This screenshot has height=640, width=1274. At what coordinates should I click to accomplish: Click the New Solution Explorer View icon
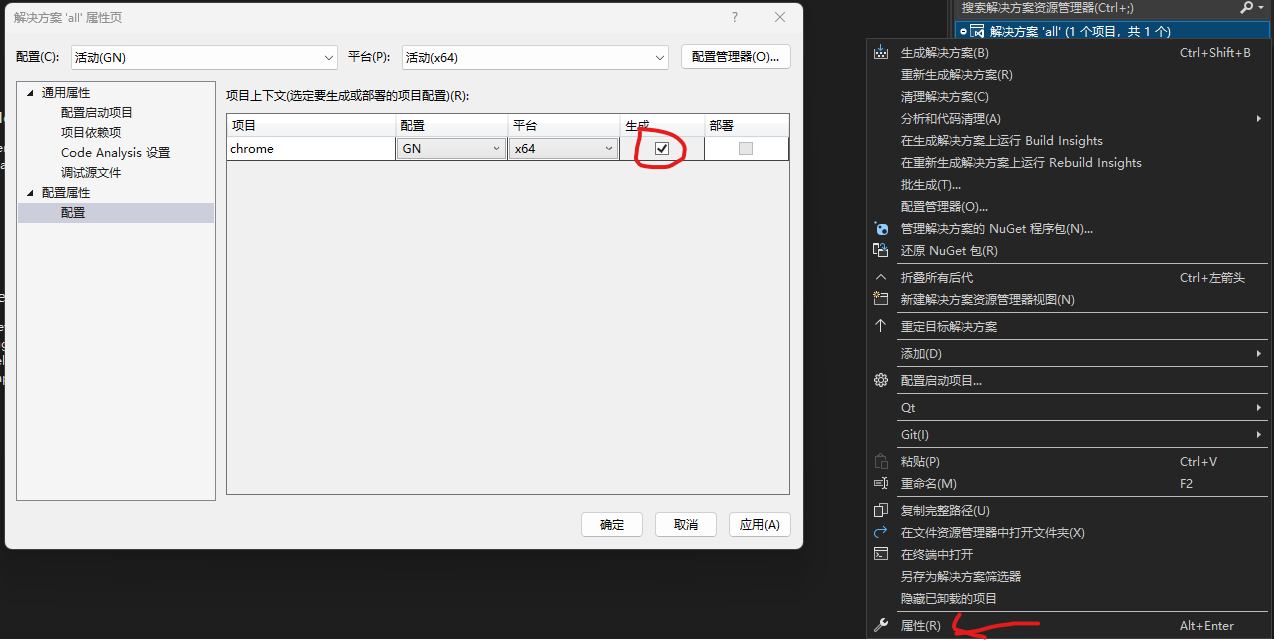(881, 298)
